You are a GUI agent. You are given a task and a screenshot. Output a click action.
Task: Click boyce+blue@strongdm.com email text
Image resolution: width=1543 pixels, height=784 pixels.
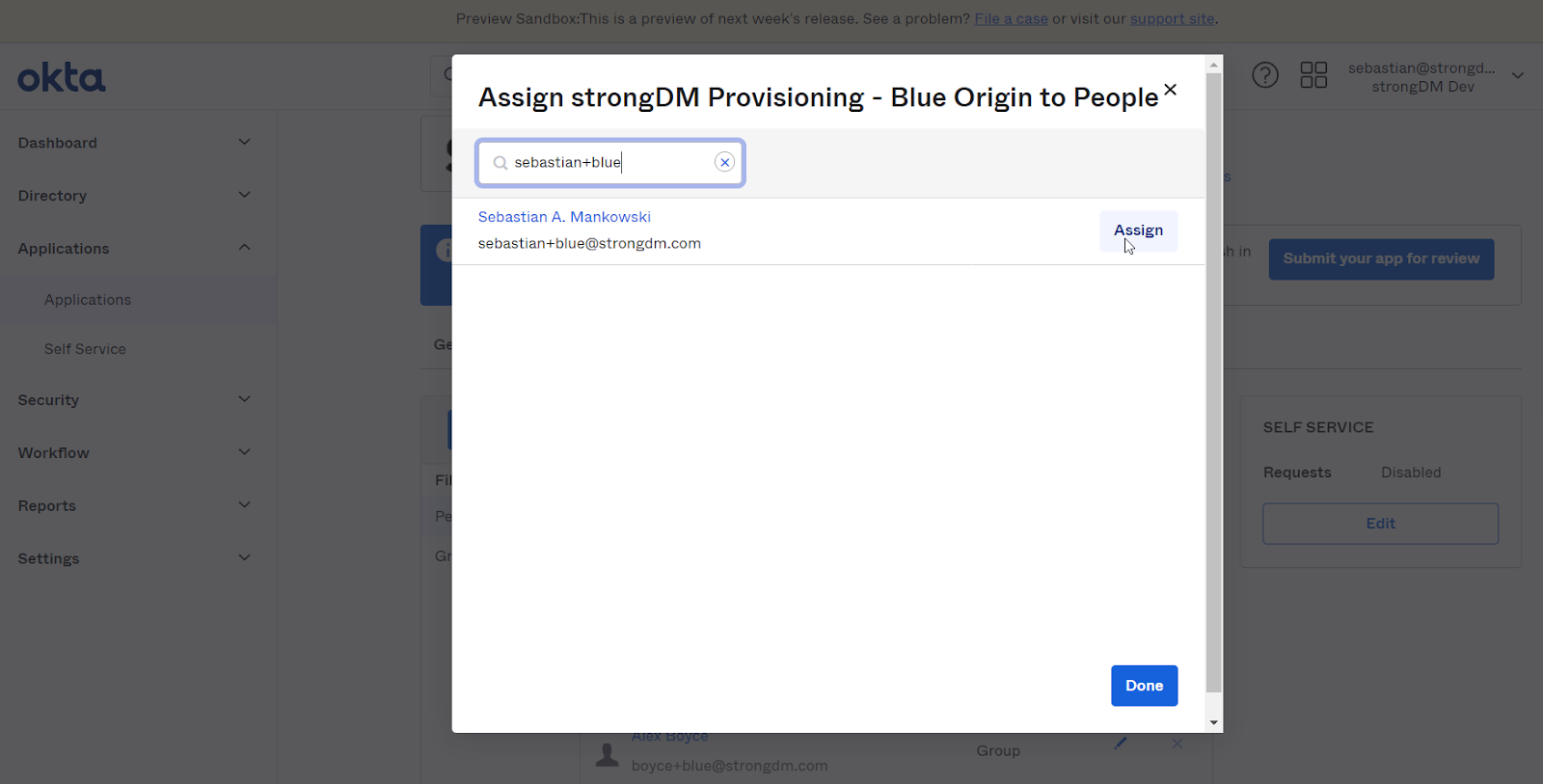click(x=729, y=766)
